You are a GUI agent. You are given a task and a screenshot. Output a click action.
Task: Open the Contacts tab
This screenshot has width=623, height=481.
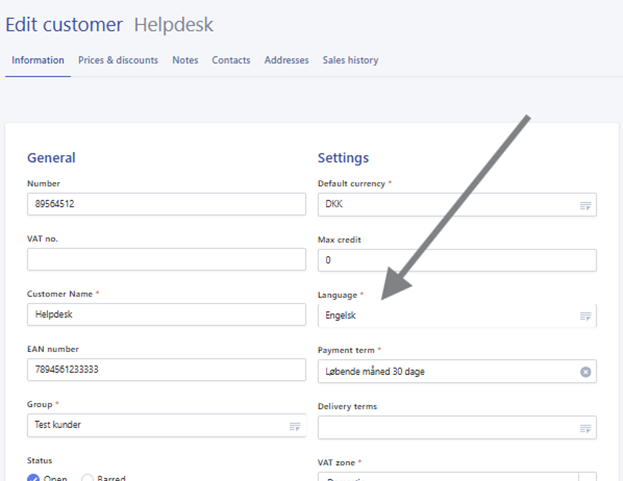pos(231,60)
